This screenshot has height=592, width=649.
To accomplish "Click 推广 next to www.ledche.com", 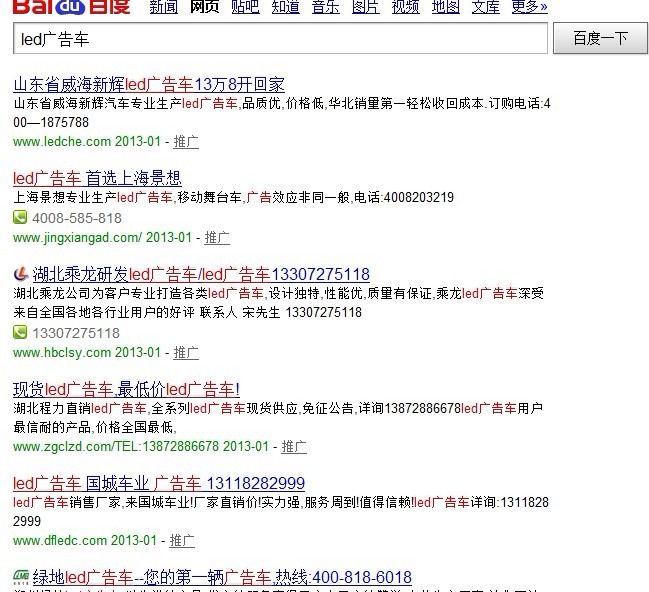I will click(x=186, y=141).
